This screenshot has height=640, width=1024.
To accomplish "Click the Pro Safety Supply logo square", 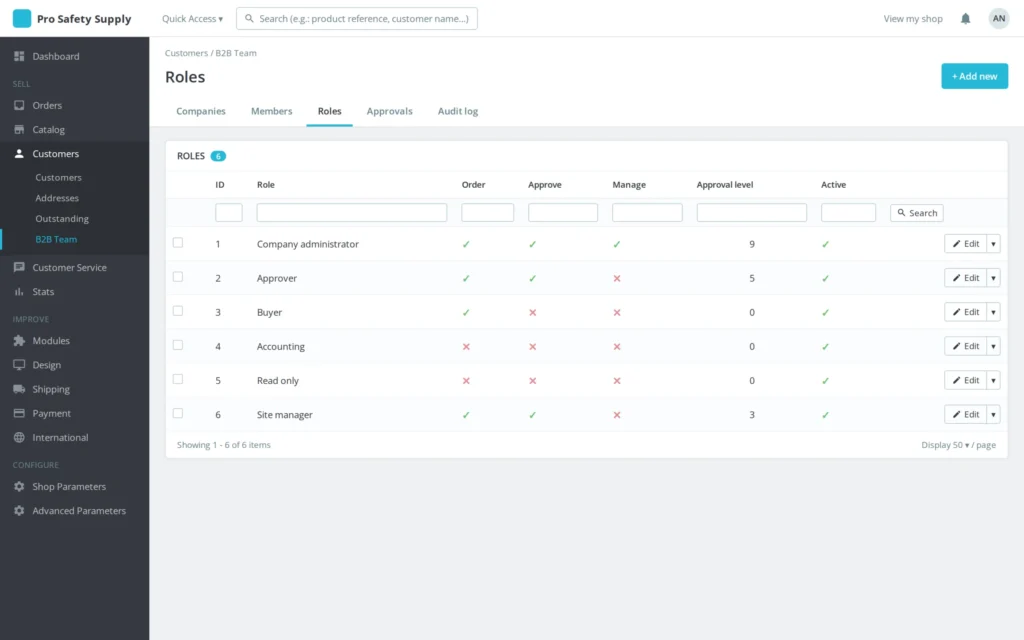I will (22, 18).
